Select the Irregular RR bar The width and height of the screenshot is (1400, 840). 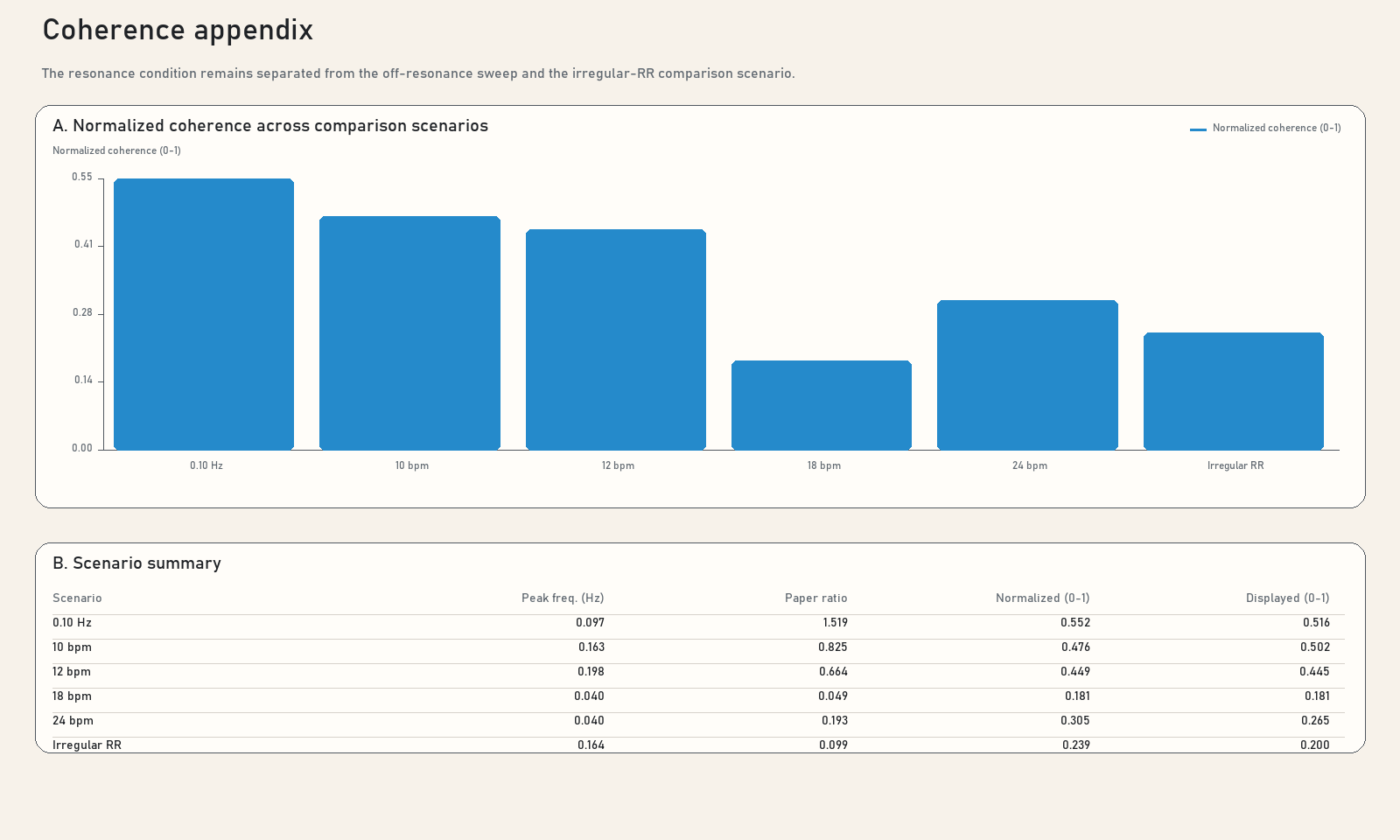tap(1234, 391)
